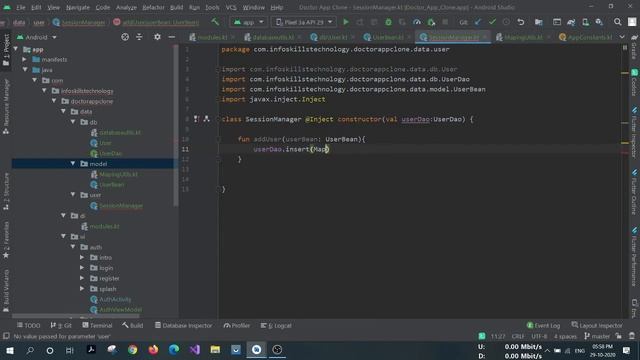The height and width of the screenshot is (360, 640).
Task: Sync project with Gradle files elephant icon
Action: (571, 22)
